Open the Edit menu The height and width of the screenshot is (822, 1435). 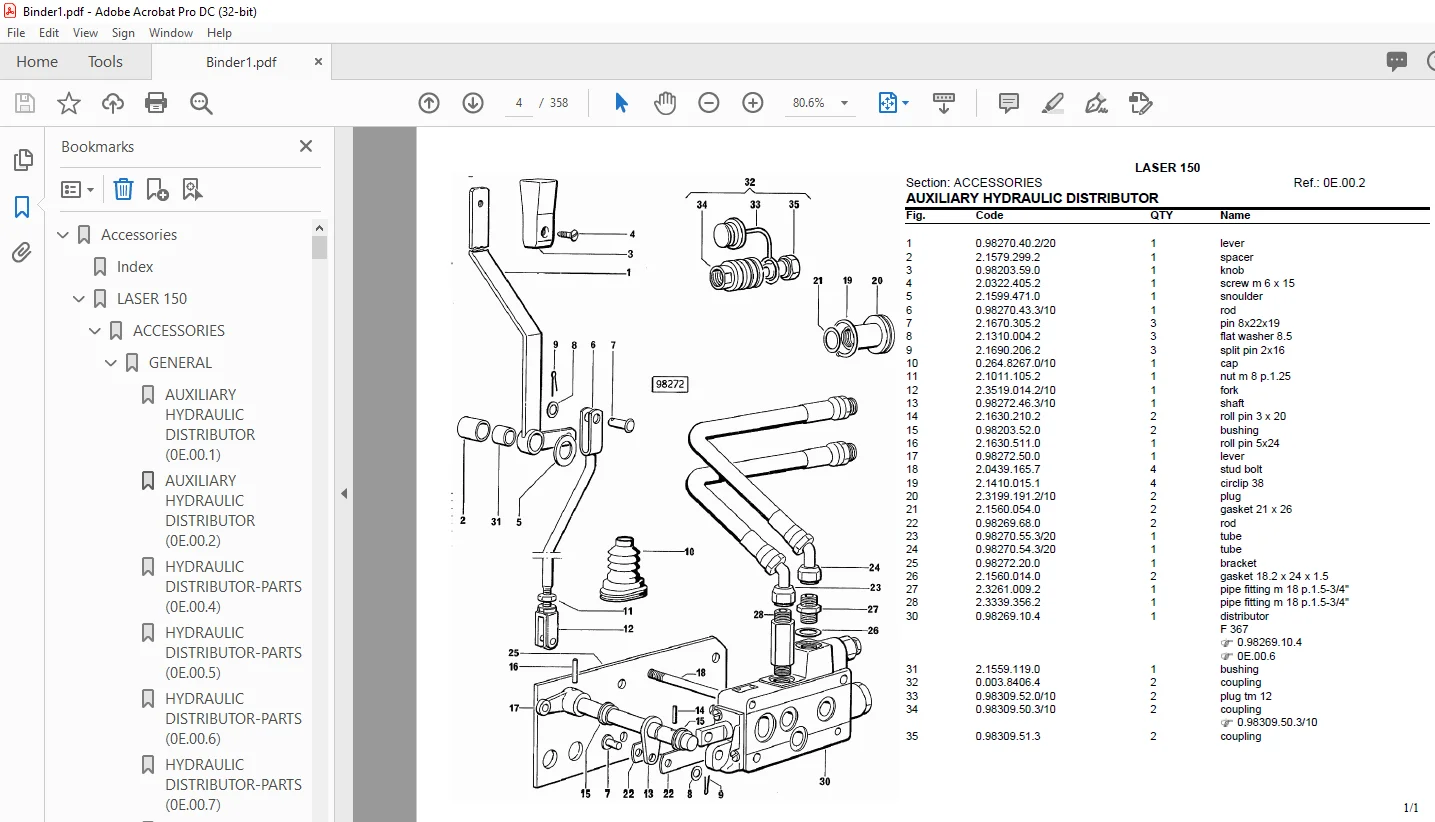pyautogui.click(x=49, y=32)
